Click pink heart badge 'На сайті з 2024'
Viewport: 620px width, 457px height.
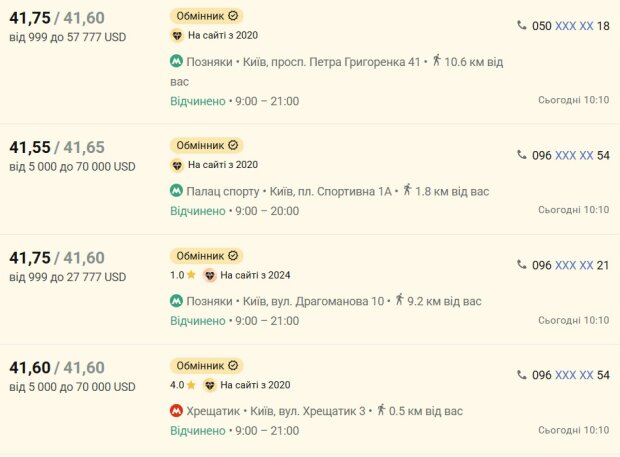(209, 275)
